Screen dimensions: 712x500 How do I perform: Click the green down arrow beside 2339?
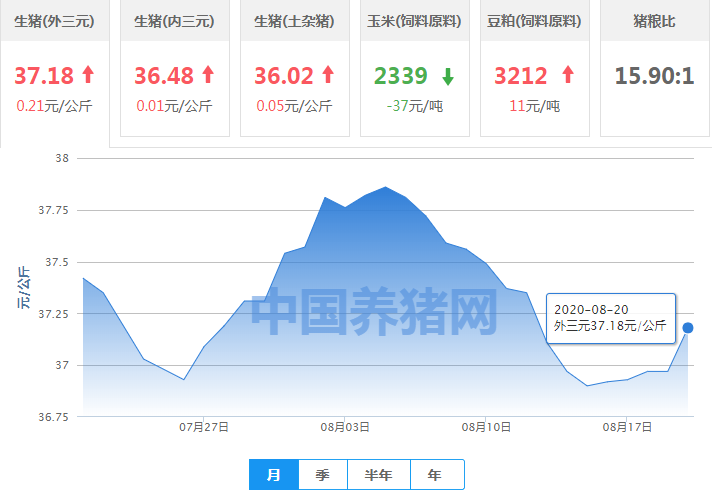pyautogui.click(x=448, y=75)
